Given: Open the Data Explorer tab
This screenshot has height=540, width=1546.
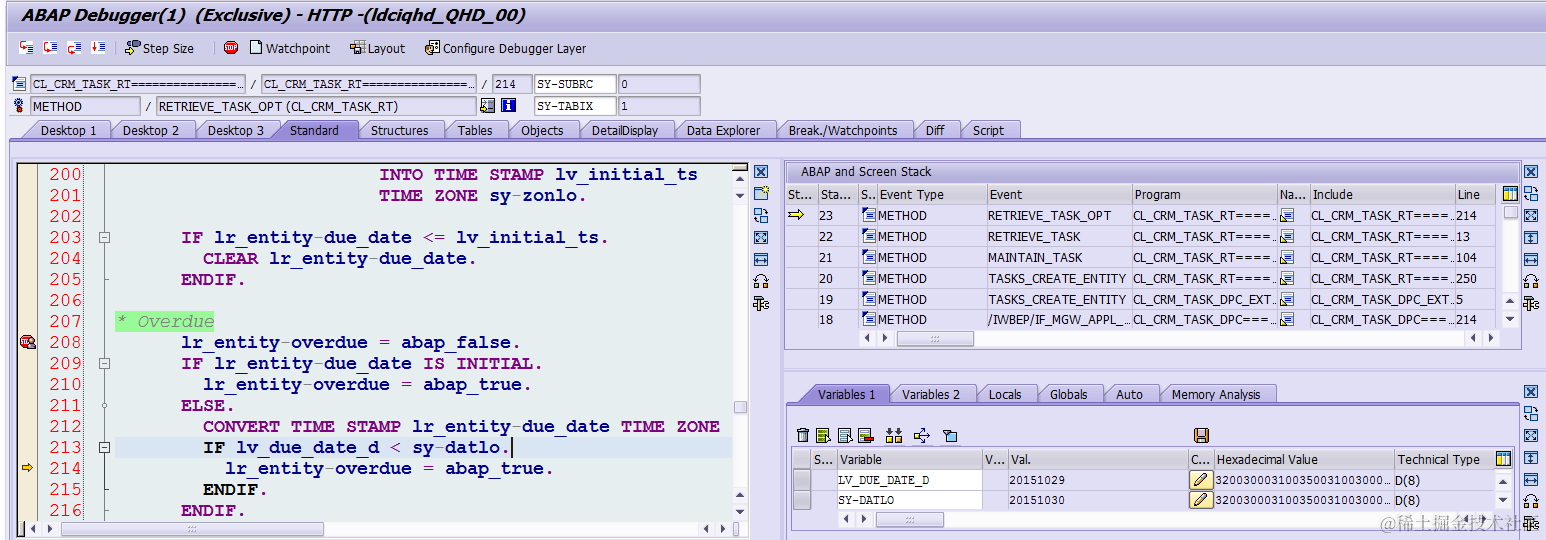Looking at the screenshot, I should coord(723,130).
